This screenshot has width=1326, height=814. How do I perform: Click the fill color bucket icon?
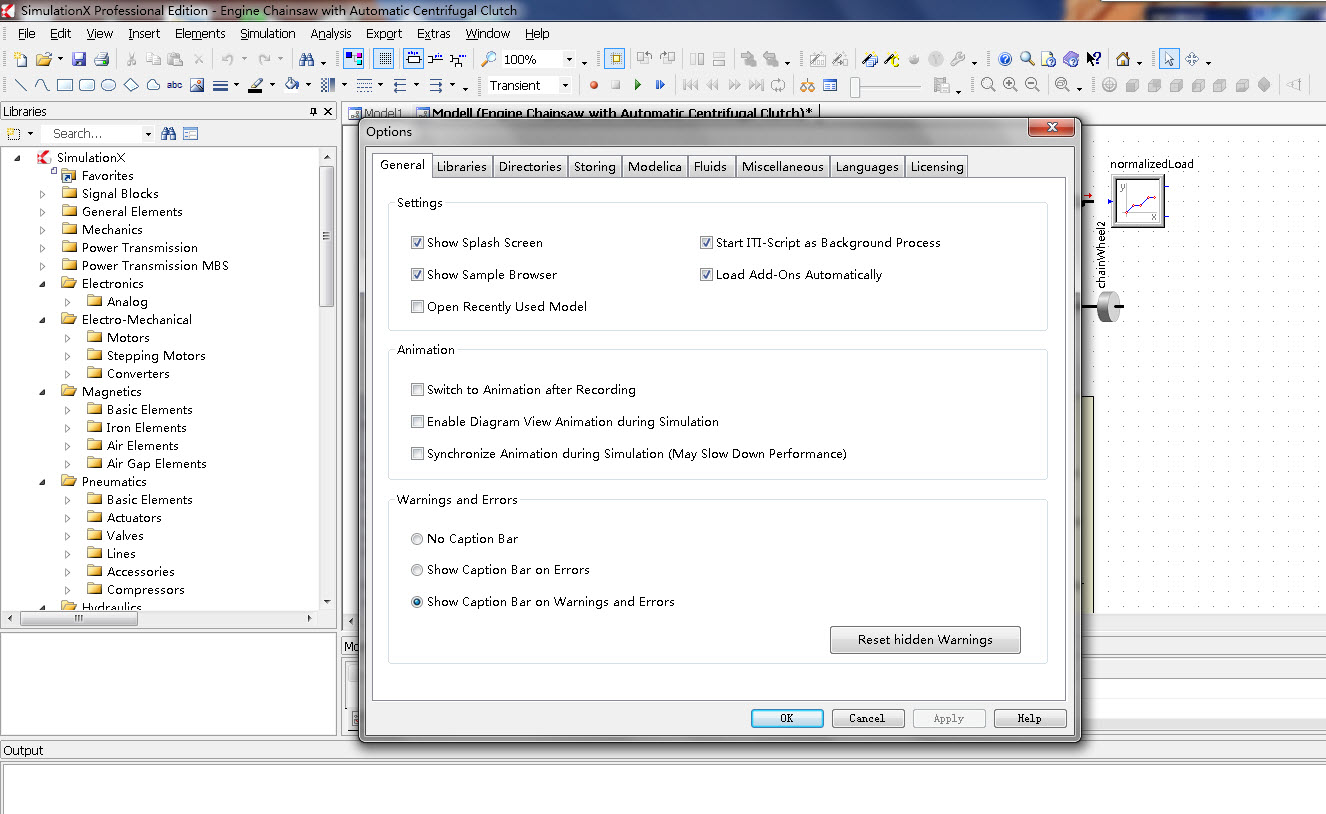point(292,85)
